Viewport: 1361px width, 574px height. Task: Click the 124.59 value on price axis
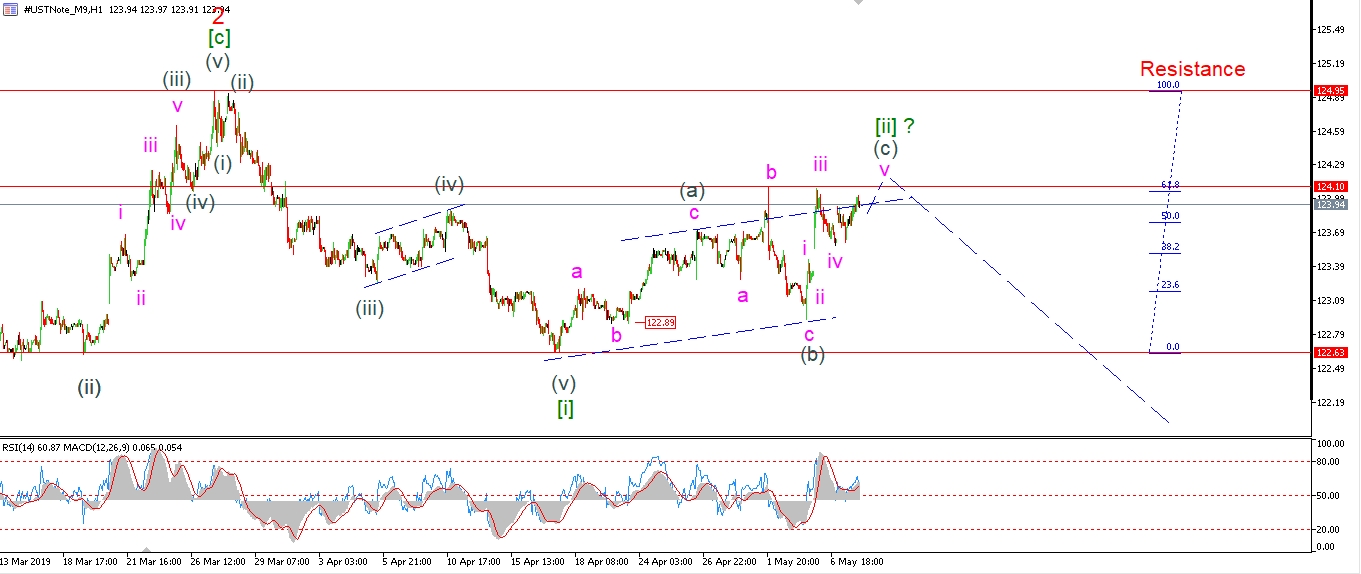pos(1332,131)
